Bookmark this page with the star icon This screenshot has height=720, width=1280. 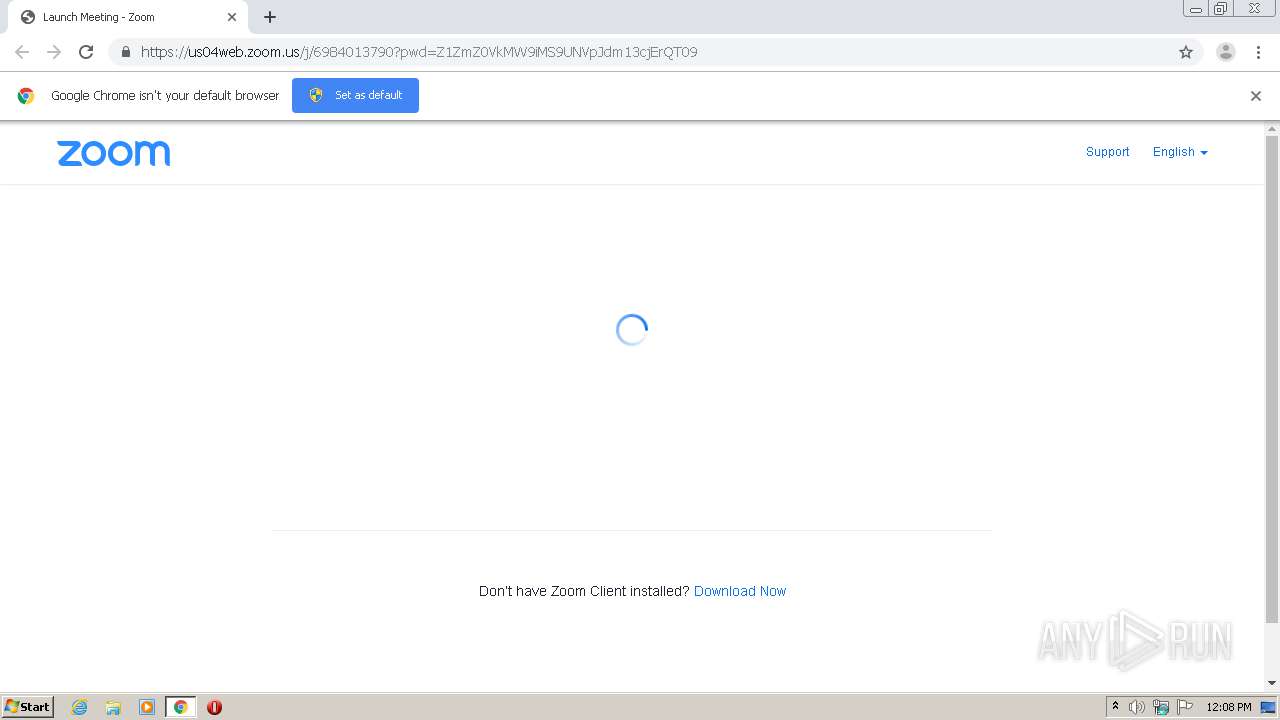1186,52
